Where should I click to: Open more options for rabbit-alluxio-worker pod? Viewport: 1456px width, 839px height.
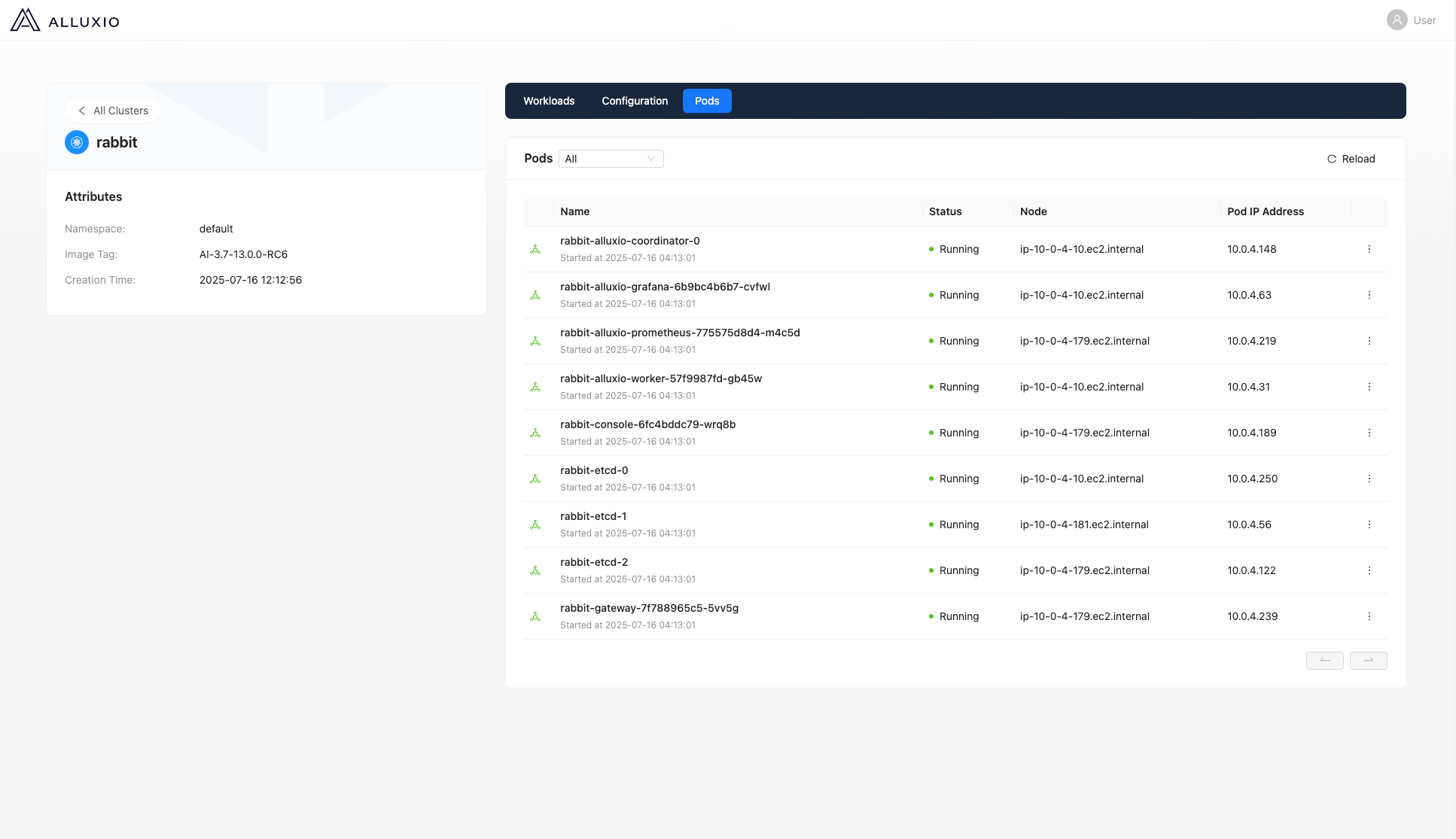coord(1369,387)
